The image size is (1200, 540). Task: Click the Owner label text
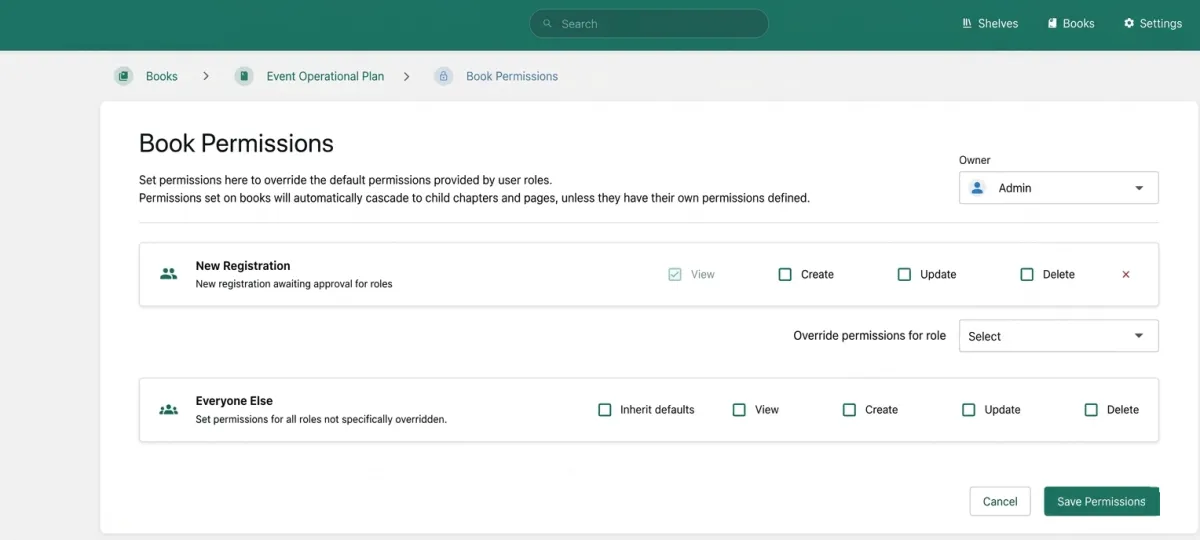tap(974, 160)
